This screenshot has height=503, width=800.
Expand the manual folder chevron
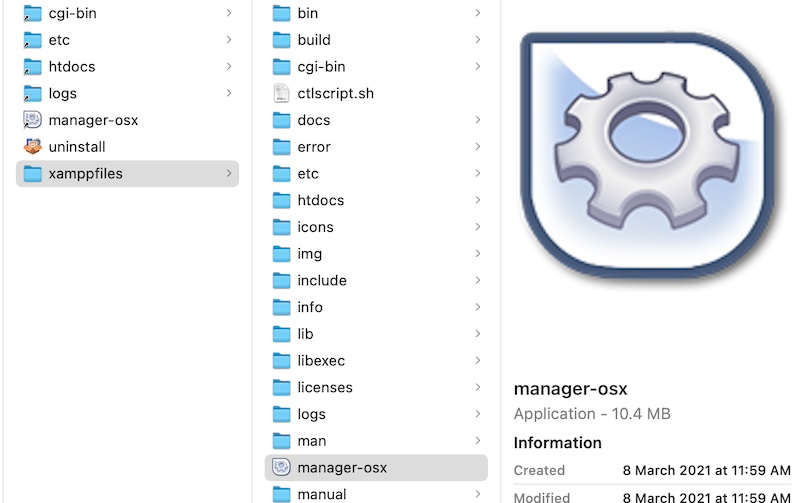pyautogui.click(x=478, y=494)
